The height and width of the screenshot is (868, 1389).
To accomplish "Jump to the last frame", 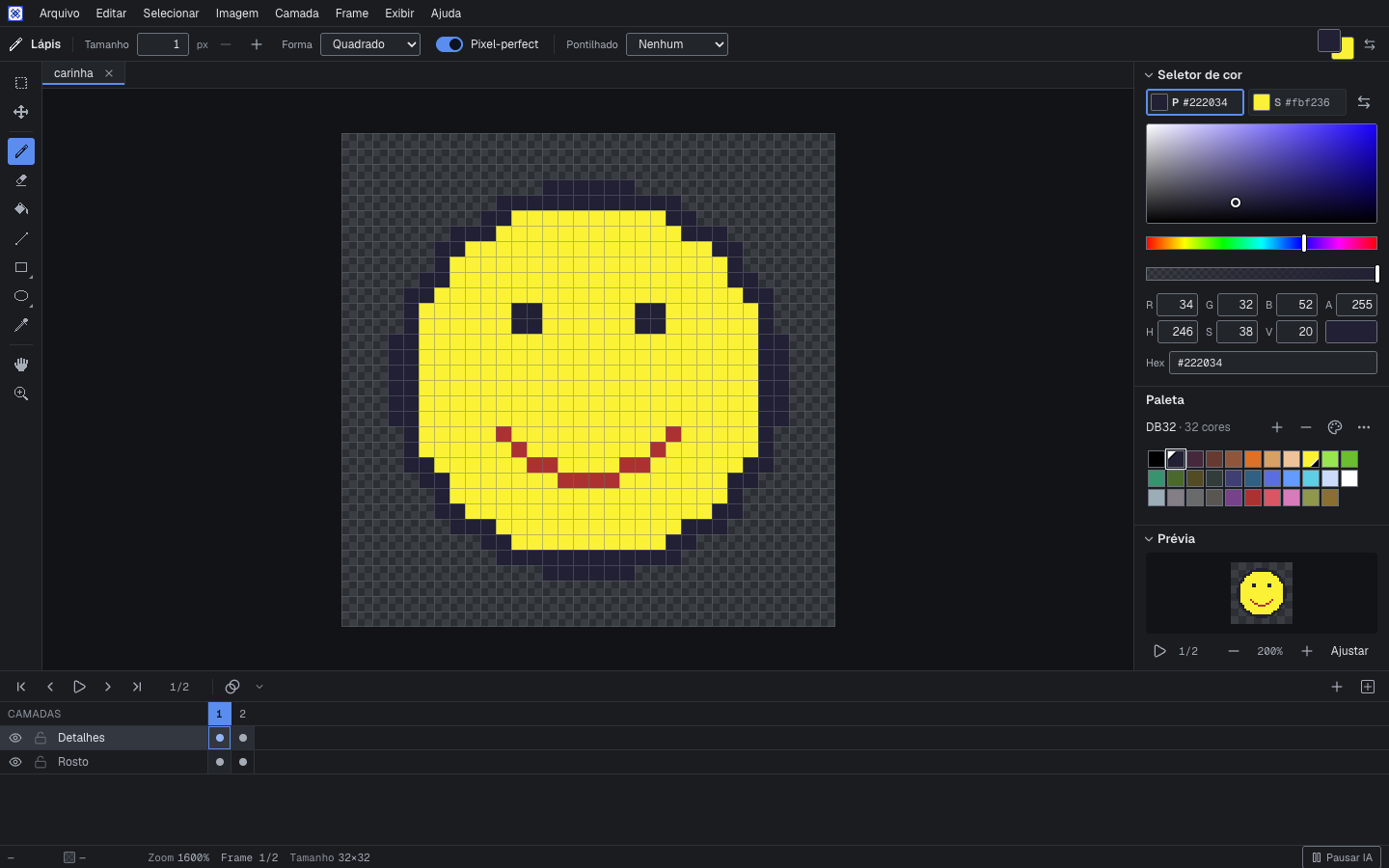I will (x=137, y=687).
